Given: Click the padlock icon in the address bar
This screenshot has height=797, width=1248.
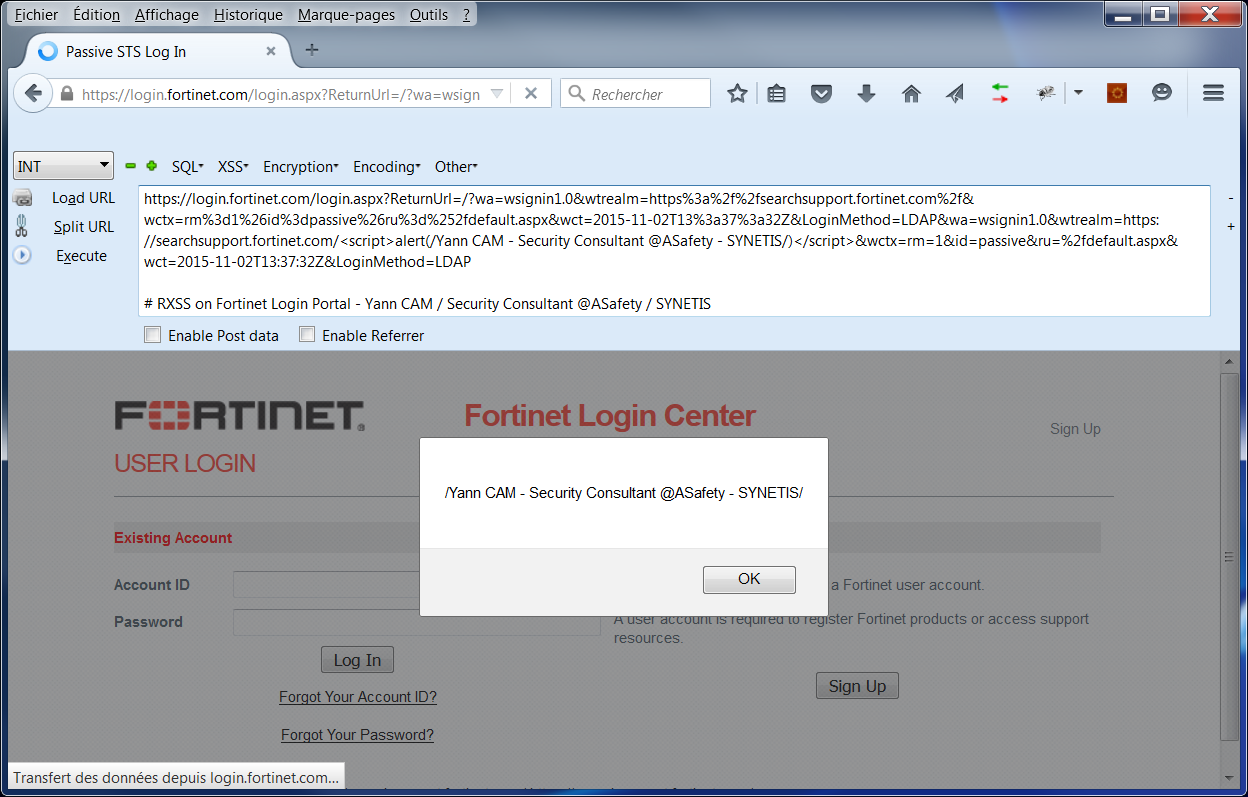Looking at the screenshot, I should 67,94.
